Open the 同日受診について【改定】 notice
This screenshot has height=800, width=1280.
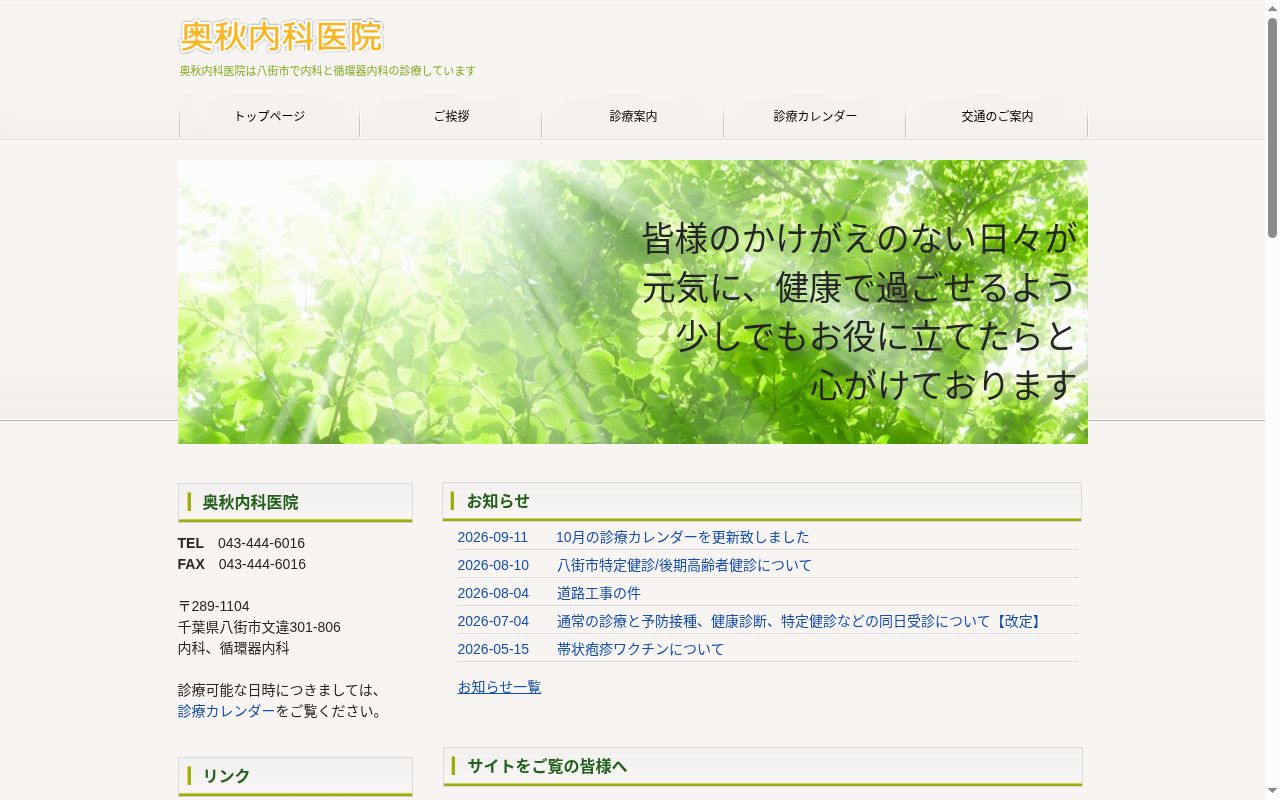pos(801,621)
